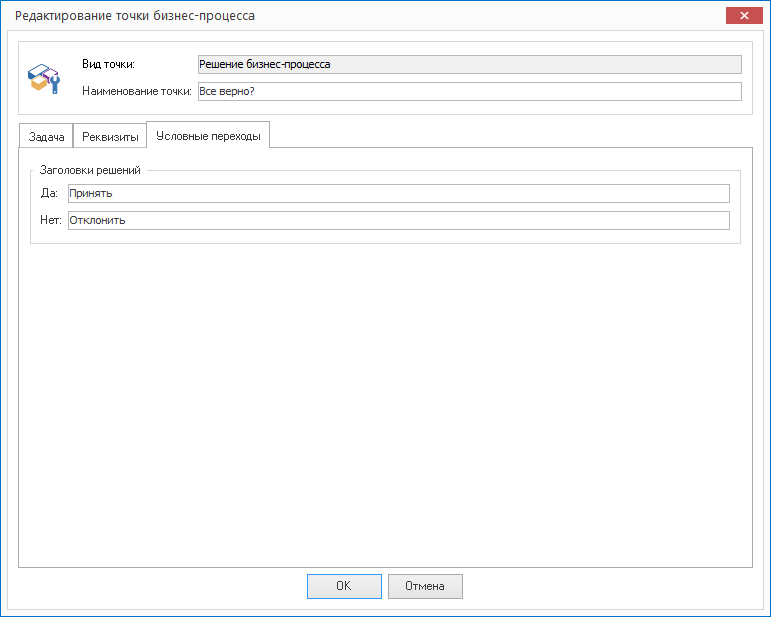Edit the Наименование точки field
771x617 pixels.
tap(470, 91)
